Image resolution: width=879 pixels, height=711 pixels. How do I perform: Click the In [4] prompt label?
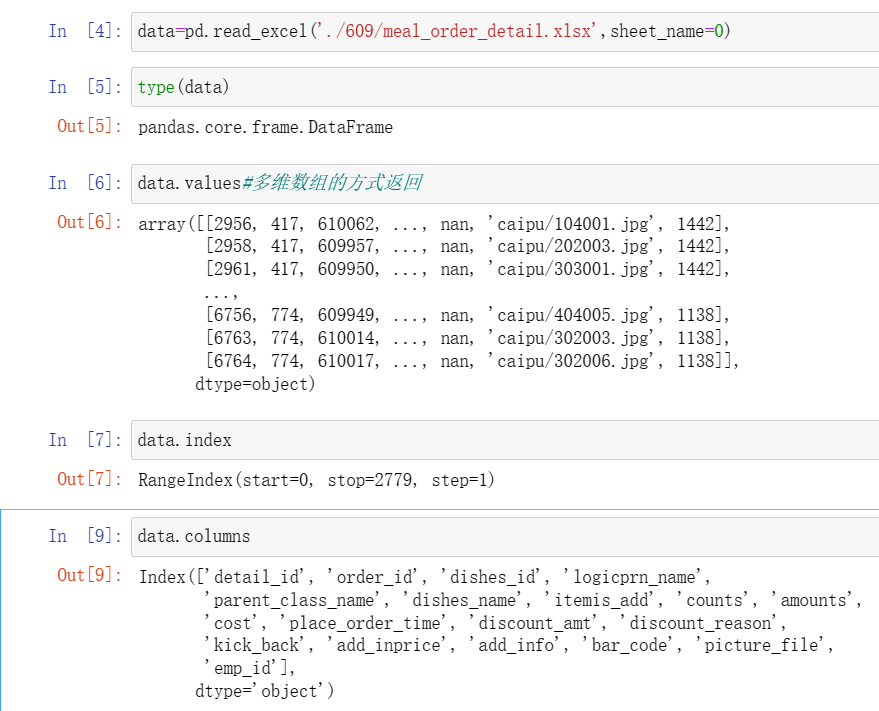pyautogui.click(x=85, y=31)
